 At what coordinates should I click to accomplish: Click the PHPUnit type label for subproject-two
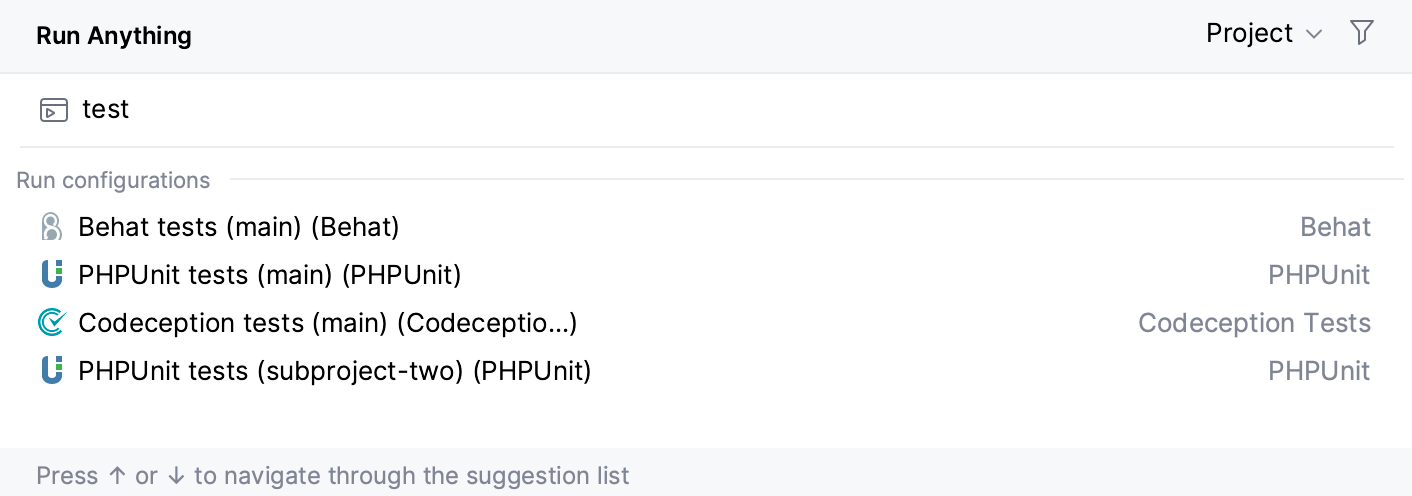click(1319, 371)
